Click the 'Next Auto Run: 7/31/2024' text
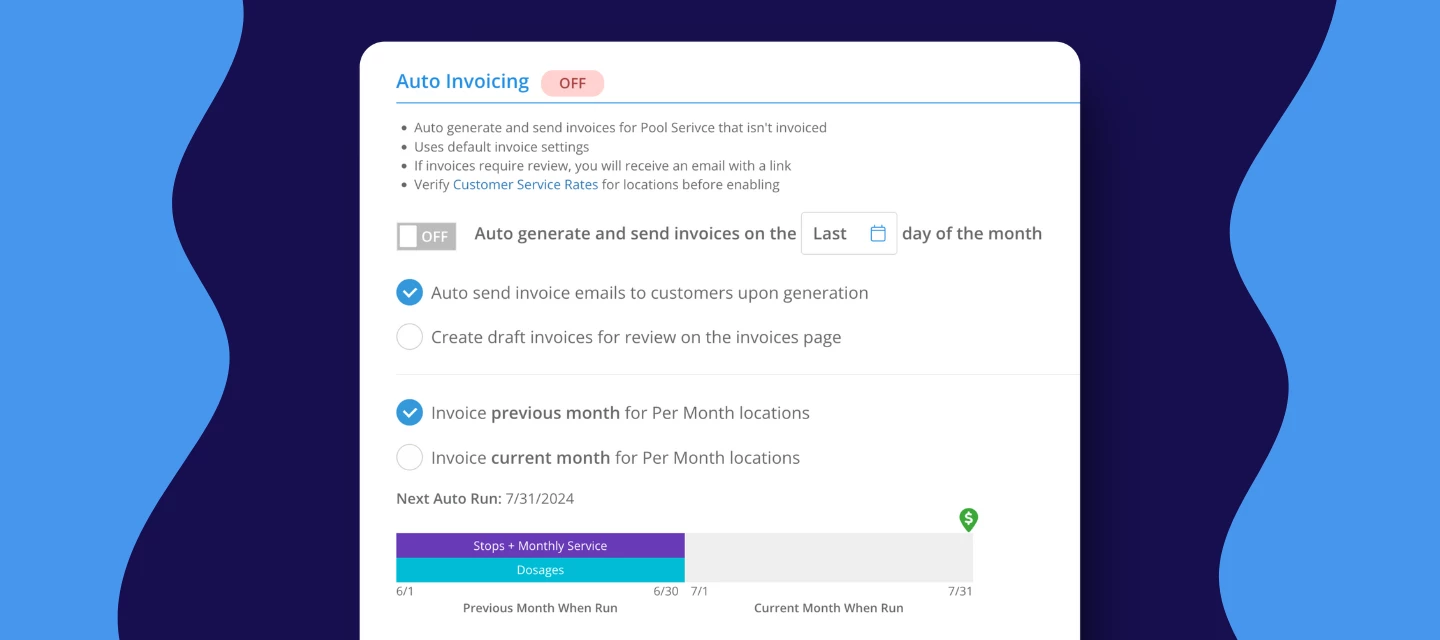1440x640 pixels. [x=485, y=498]
